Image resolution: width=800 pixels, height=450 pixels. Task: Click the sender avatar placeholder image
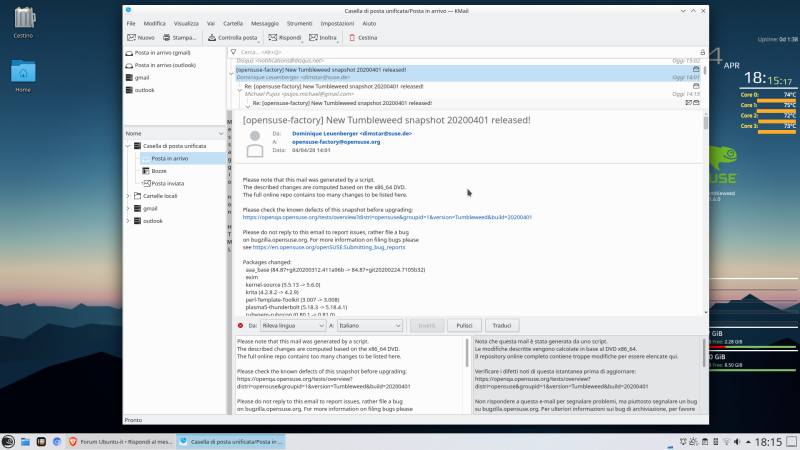255,144
